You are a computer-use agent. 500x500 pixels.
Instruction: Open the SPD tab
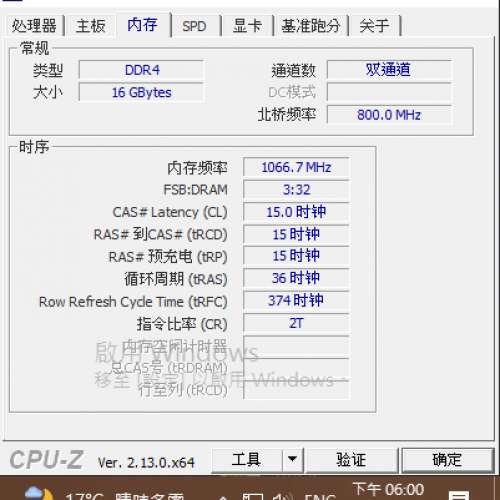coord(195,26)
